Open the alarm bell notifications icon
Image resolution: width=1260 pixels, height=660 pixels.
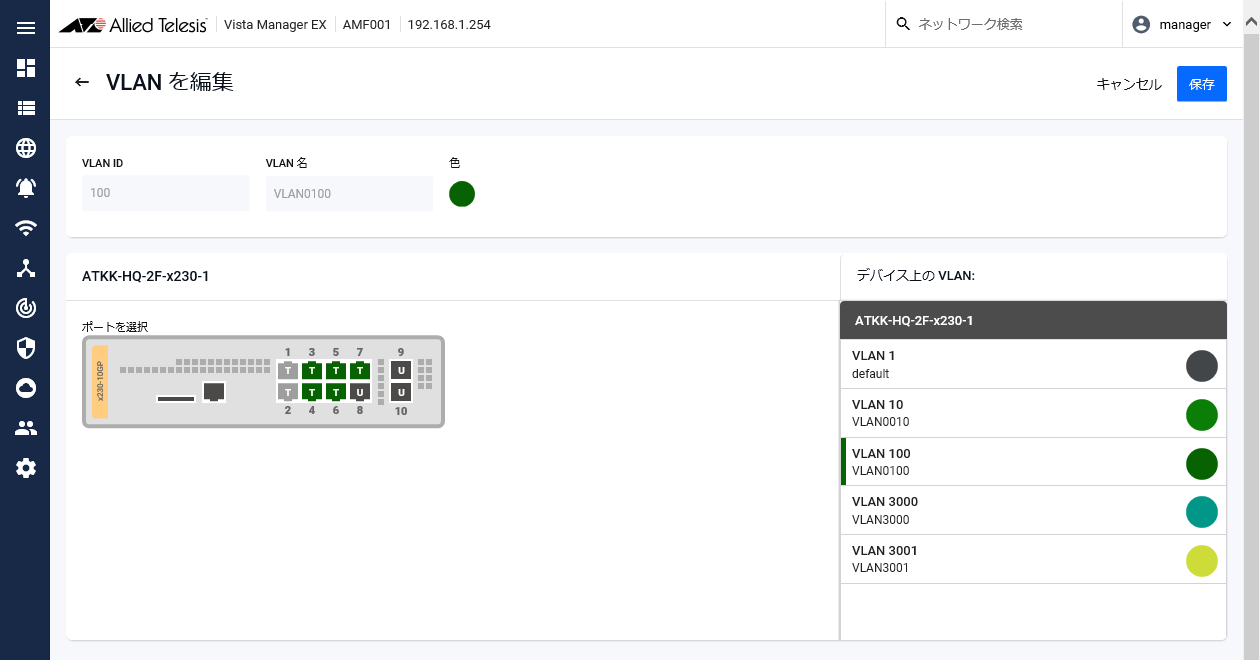tap(26, 188)
